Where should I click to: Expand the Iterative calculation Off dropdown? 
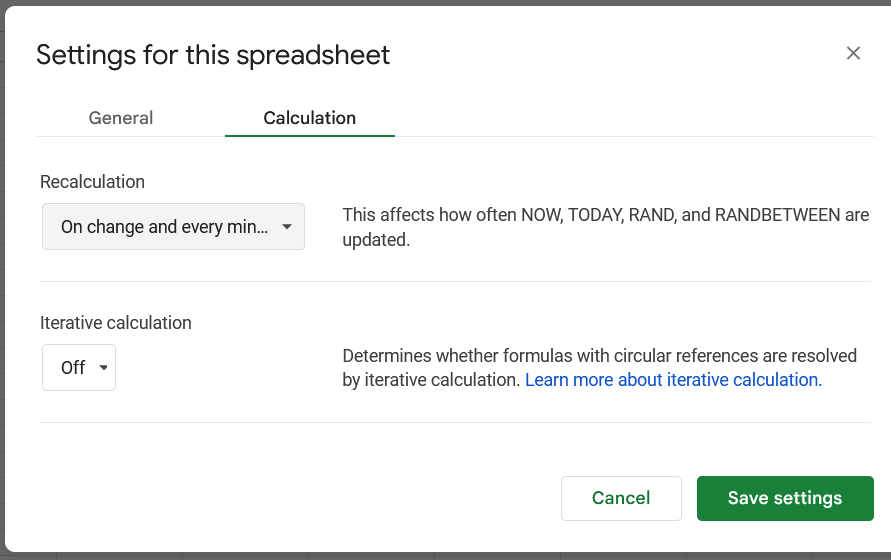(79, 367)
